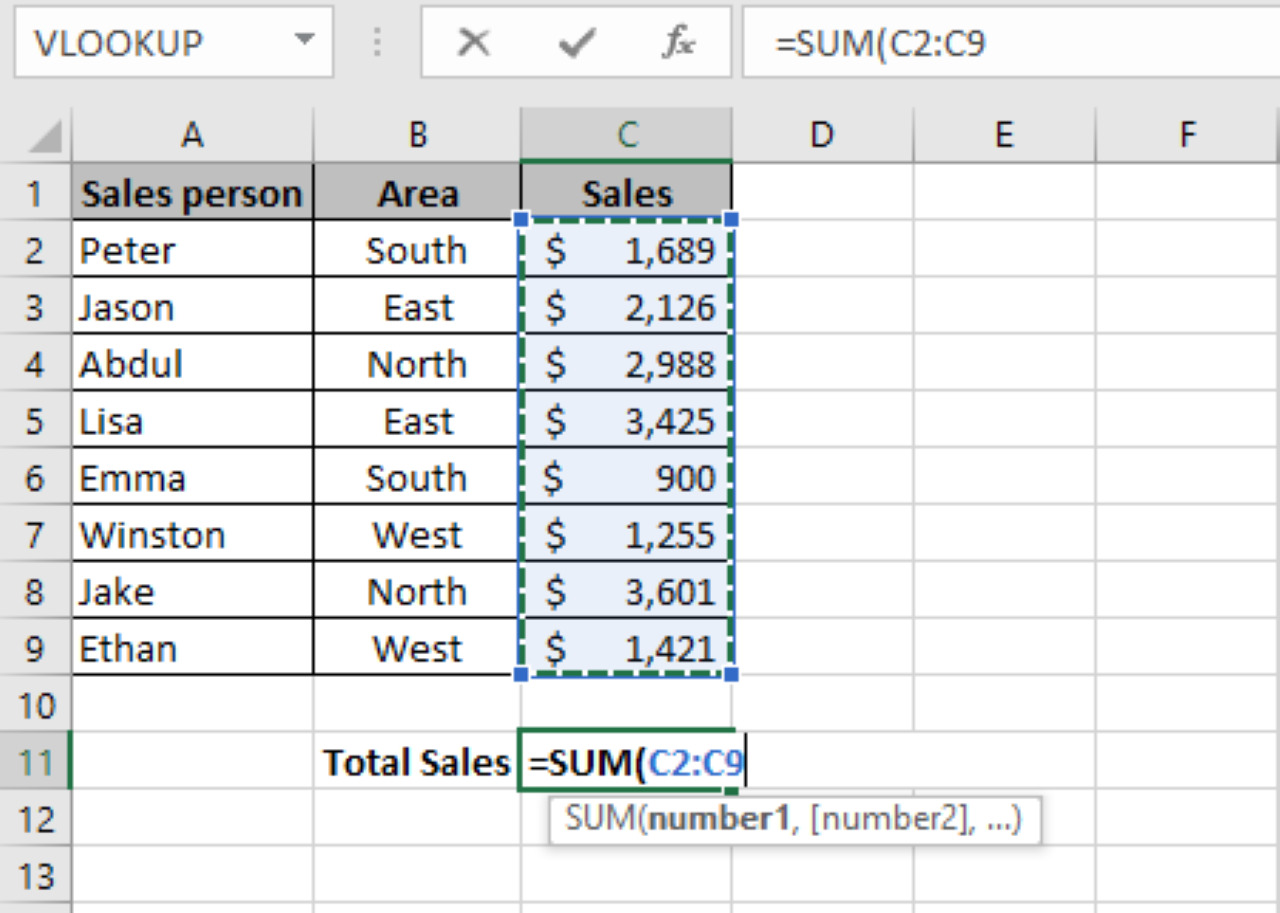This screenshot has height=913, width=1280.
Task: Select column B header
Action: pyautogui.click(x=417, y=134)
